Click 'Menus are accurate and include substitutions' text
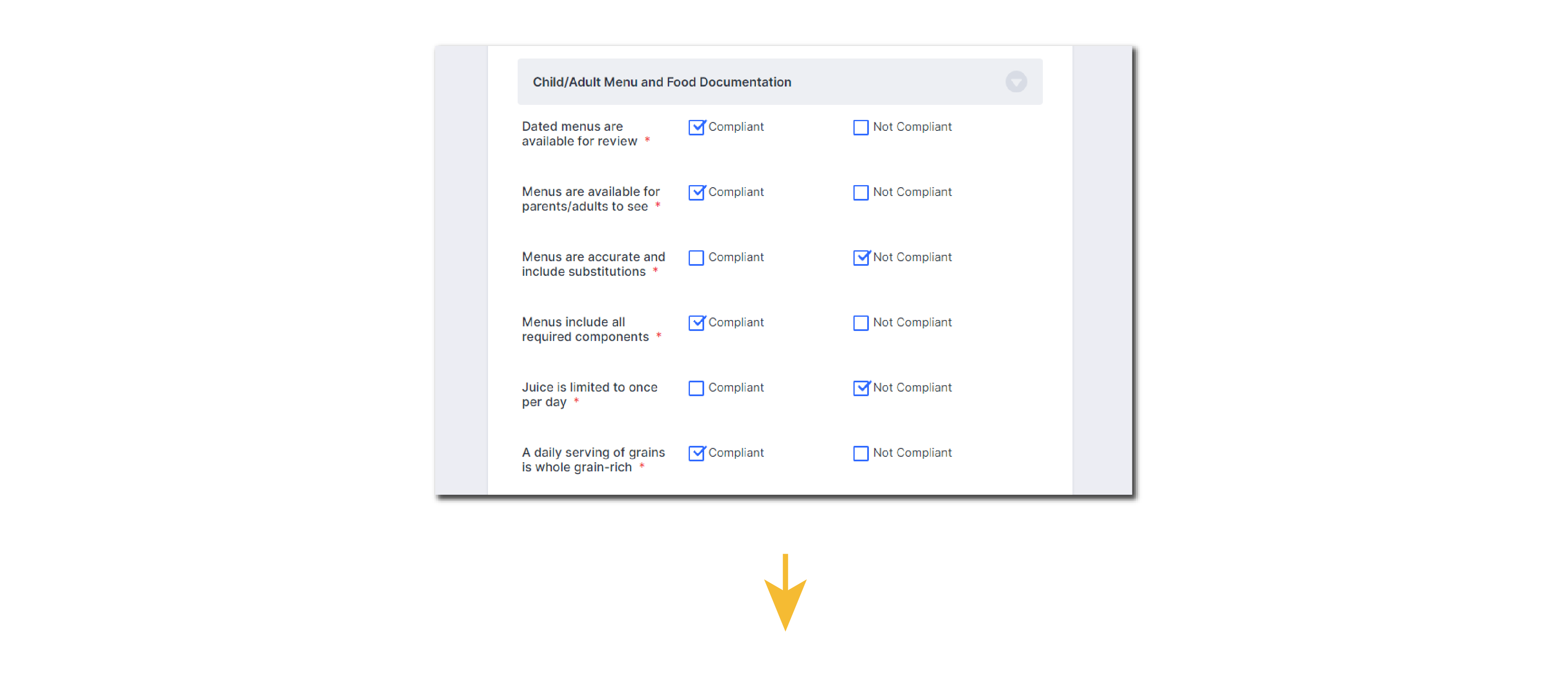This screenshot has height=697, width=1568. 592,264
